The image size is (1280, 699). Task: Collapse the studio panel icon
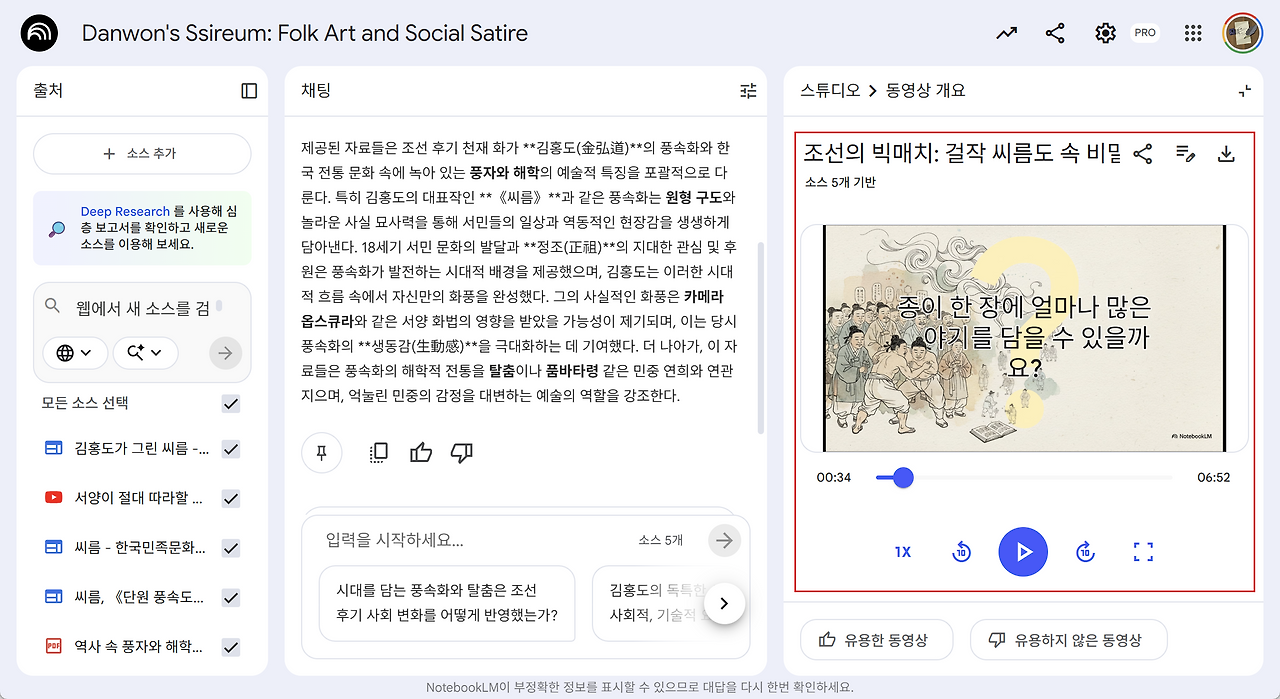click(1244, 91)
